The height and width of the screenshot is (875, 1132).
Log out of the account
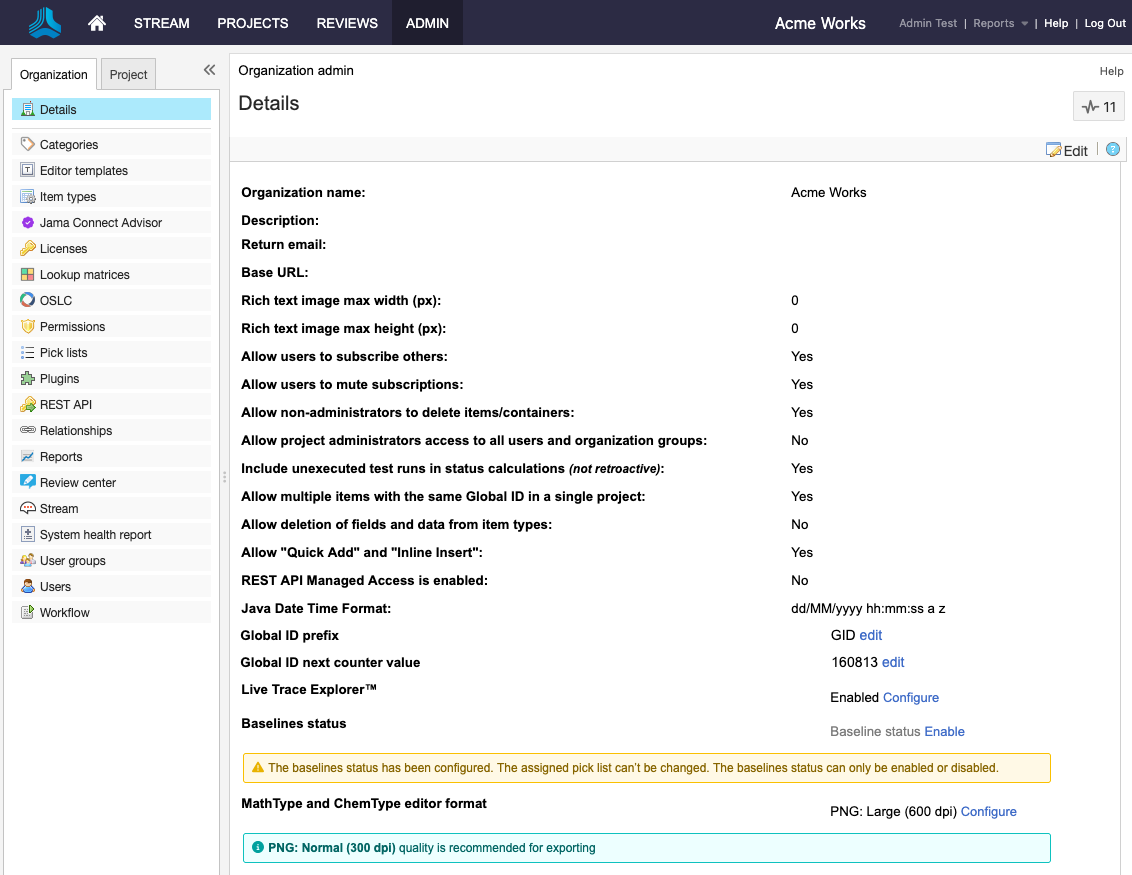1105,23
